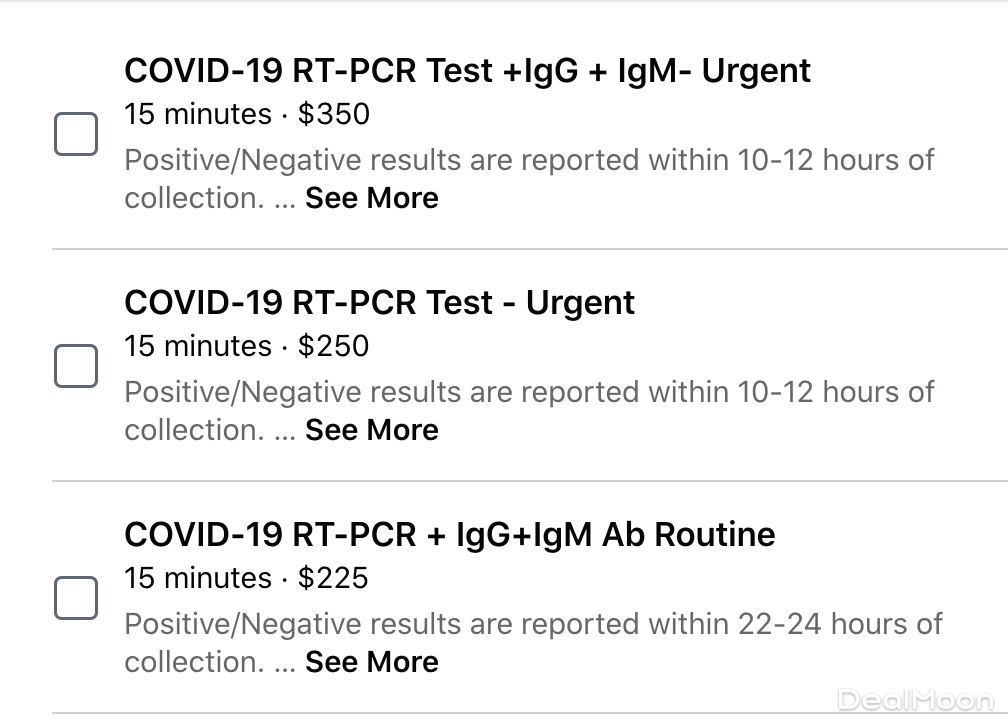Screen dimensions: 1008x724
Task: Click "15 minutes" on the $350 test
Action: click(x=198, y=114)
